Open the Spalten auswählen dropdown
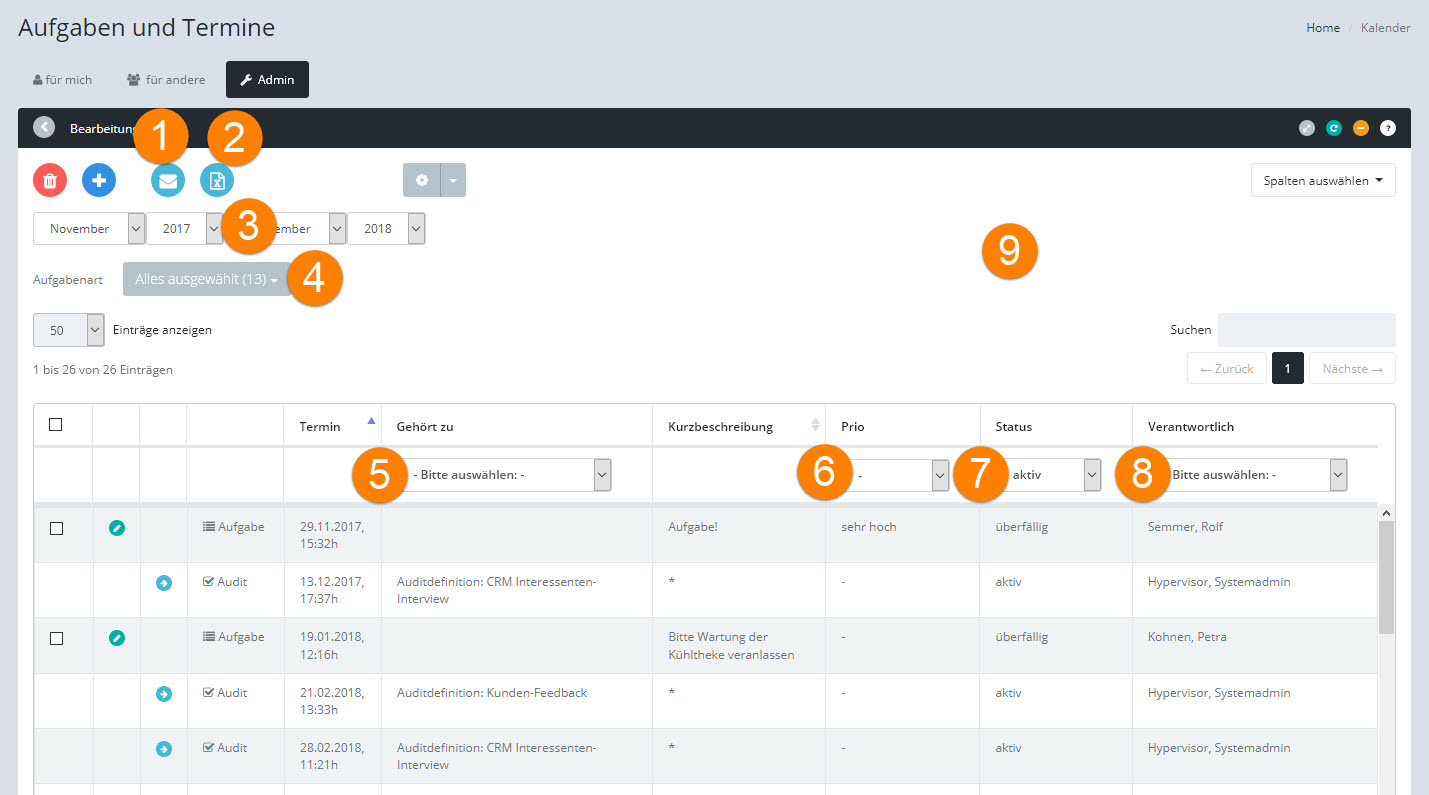1429x795 pixels. (1322, 181)
